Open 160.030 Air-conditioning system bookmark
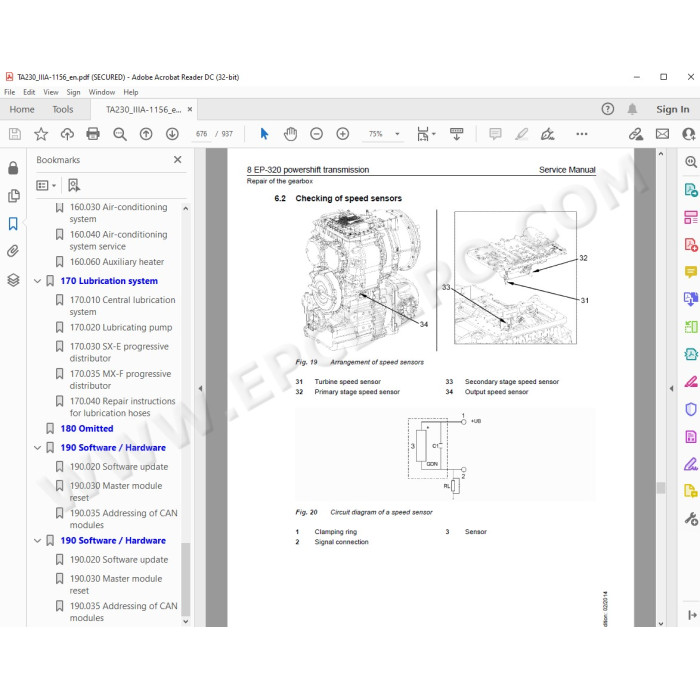 [x=118, y=213]
